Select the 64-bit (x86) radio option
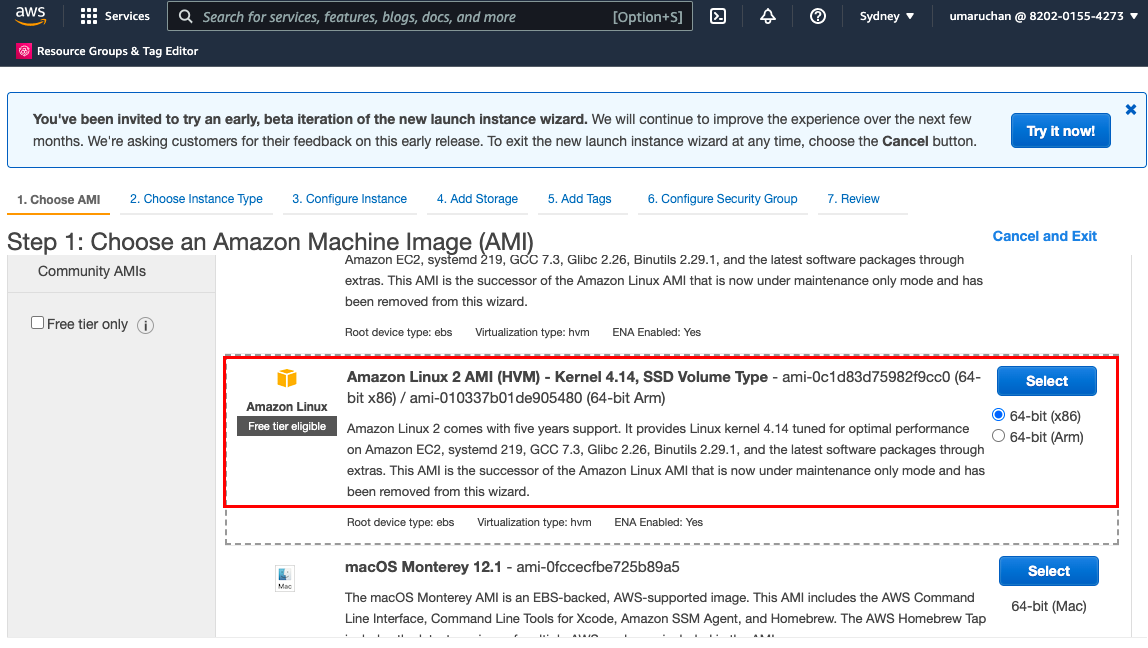Screen dimensions: 1148x648 pos(998,415)
